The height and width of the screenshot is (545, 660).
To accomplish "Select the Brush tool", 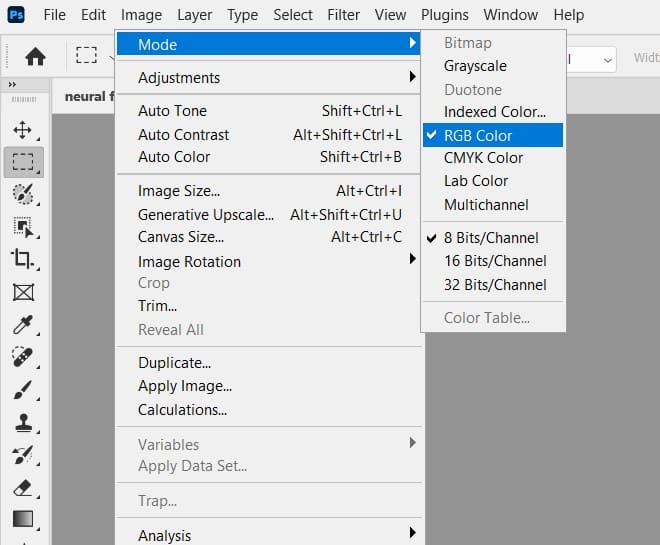I will [x=23, y=390].
